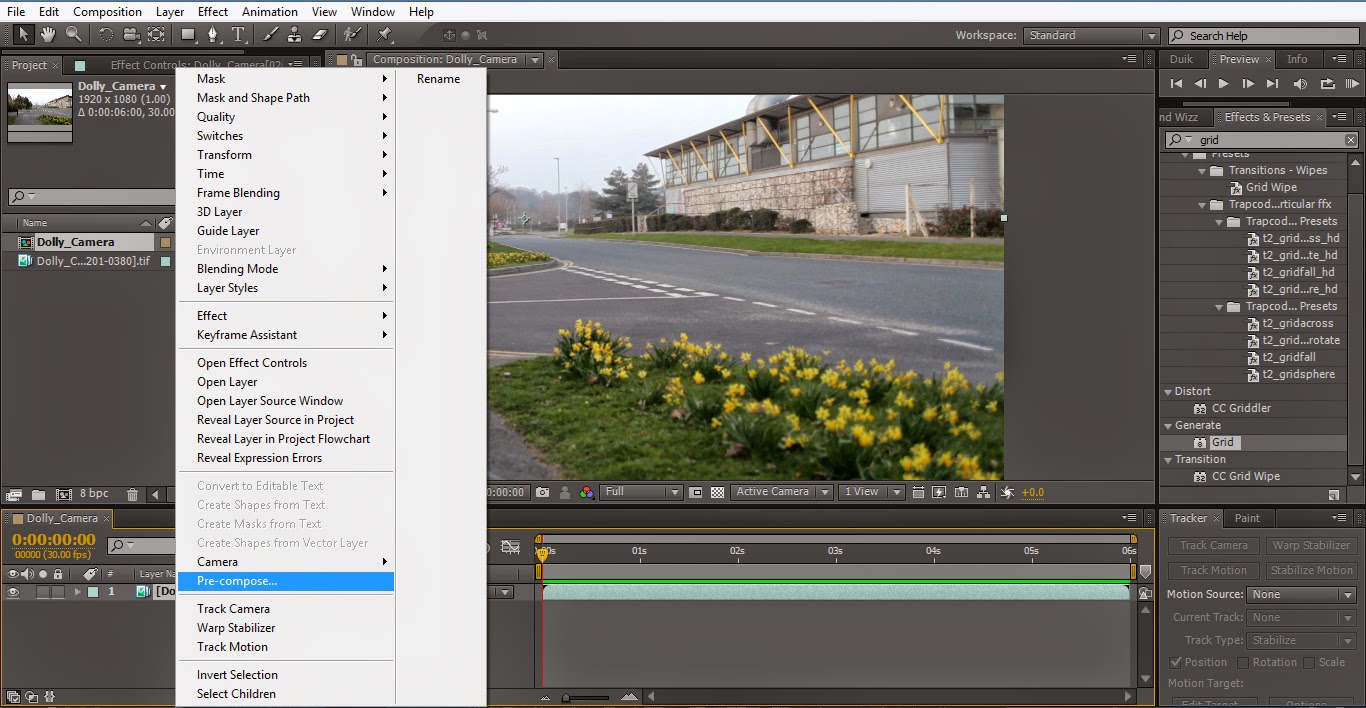Viewport: 1366px width, 708px height.
Task: Click the timeline zoom slider handle
Action: (566, 697)
